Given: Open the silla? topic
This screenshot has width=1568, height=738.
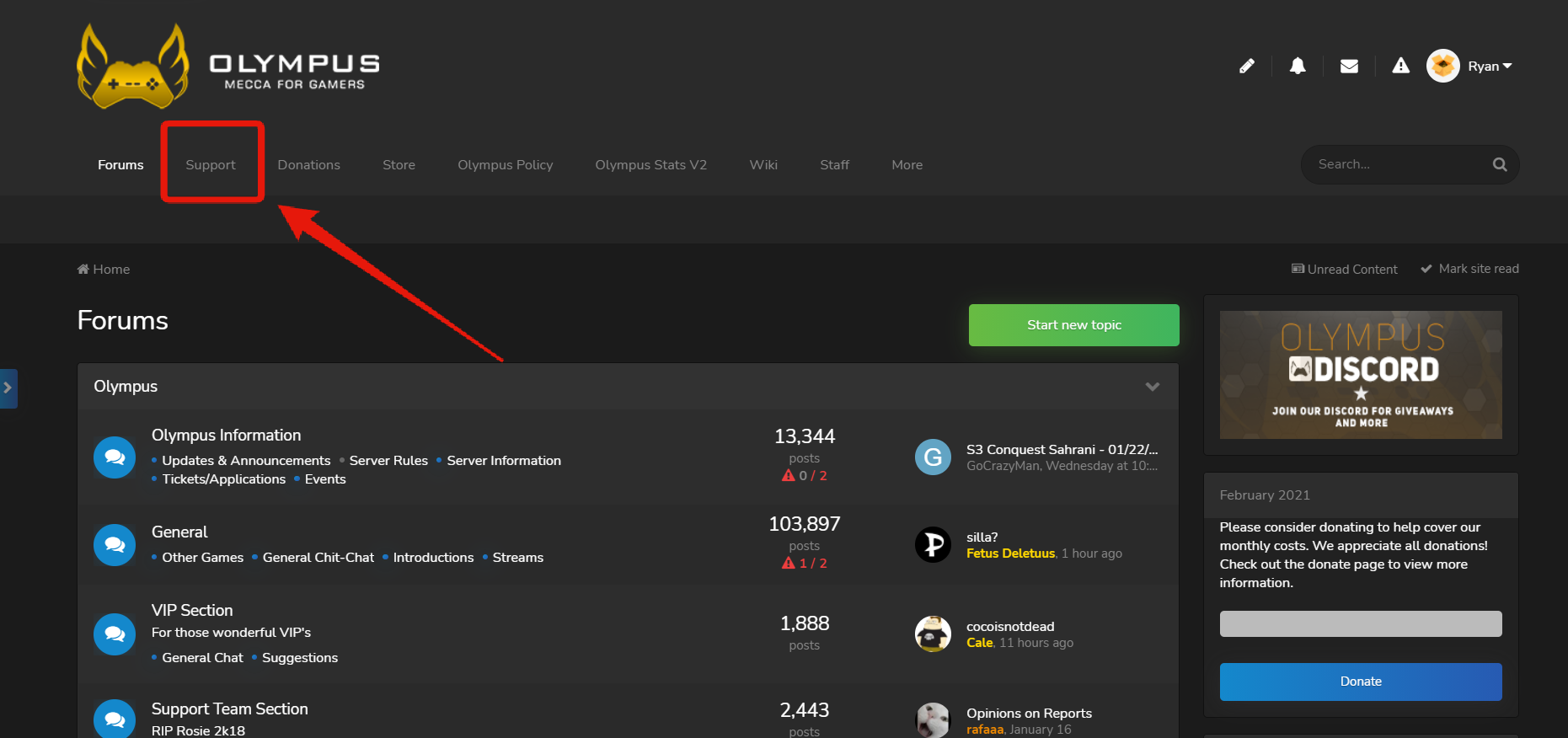Looking at the screenshot, I should [982, 537].
